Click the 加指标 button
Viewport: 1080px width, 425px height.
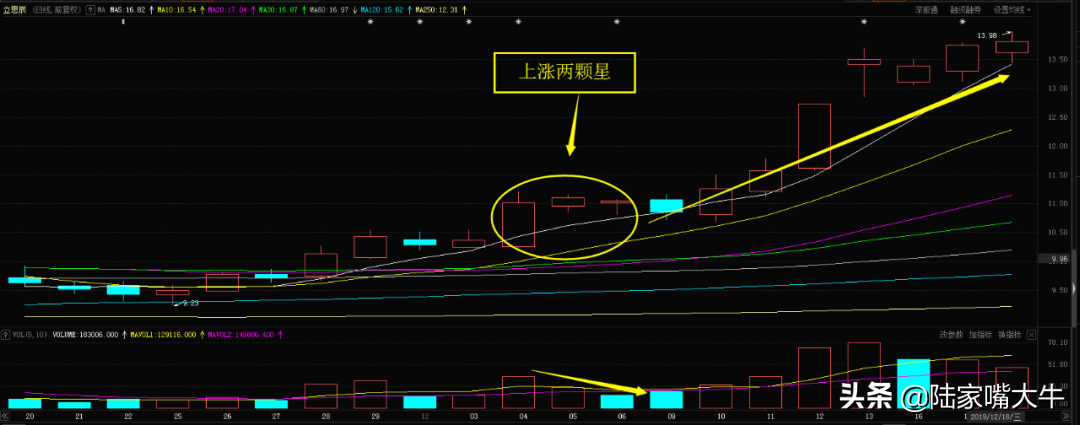[x=980, y=334]
